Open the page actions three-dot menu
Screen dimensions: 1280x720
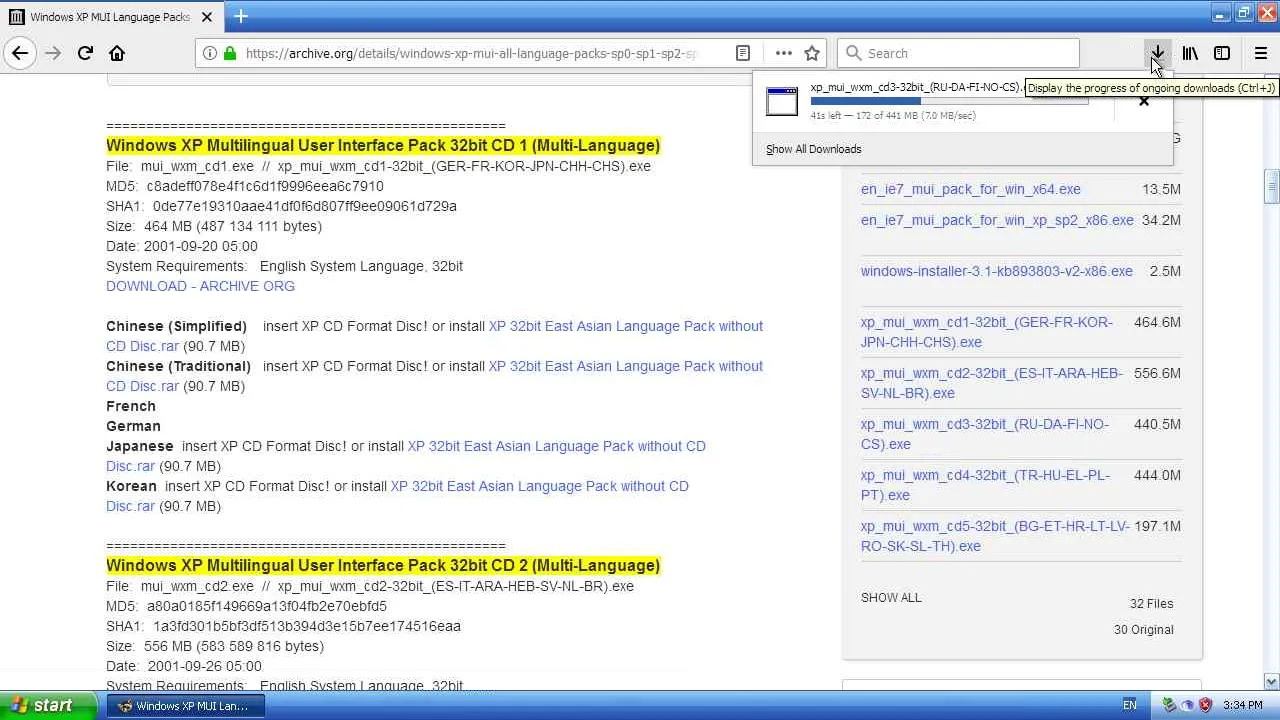coord(784,53)
